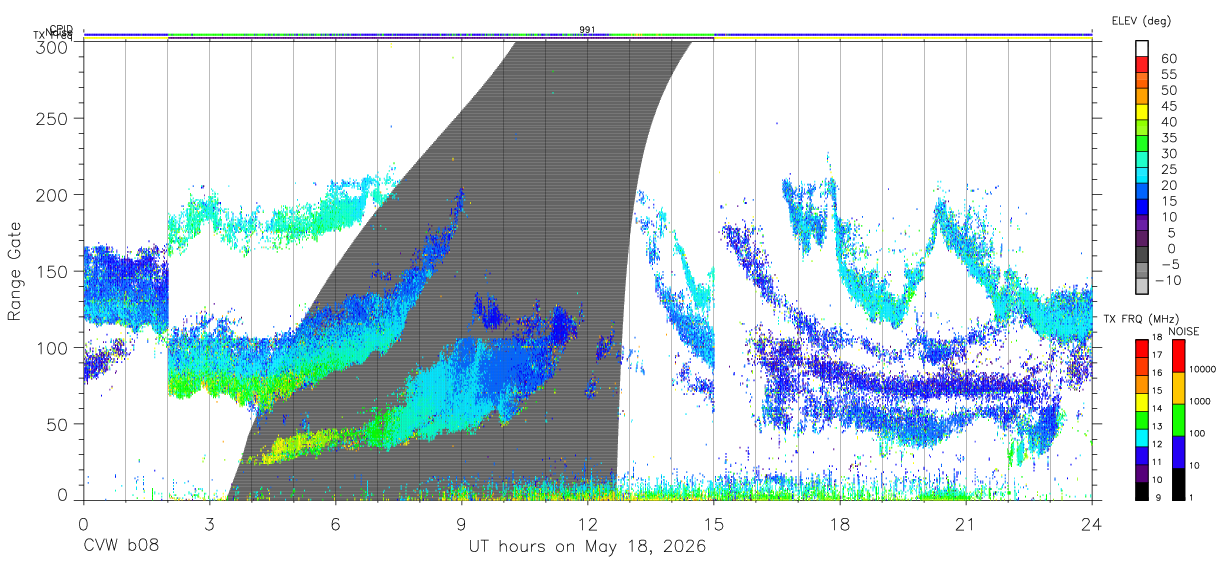Click the NOISE scale value "100"

(x=1195, y=433)
